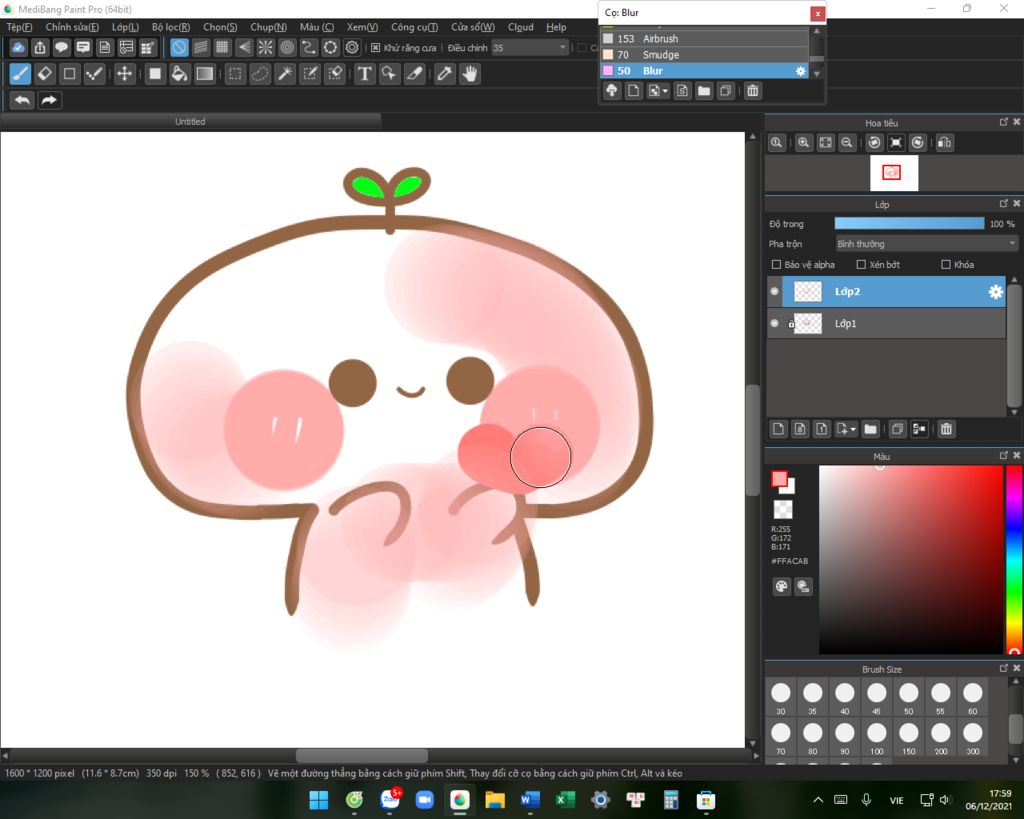Close the Cọ: Blur brush window
Screen dimensions: 1024x819
pyautogui.click(x=817, y=13)
